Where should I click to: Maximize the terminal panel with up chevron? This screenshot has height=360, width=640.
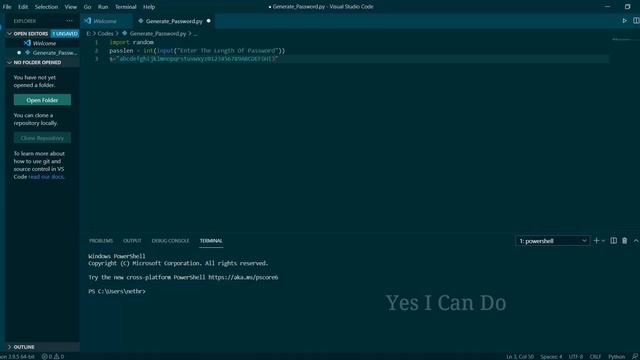(x=636, y=241)
